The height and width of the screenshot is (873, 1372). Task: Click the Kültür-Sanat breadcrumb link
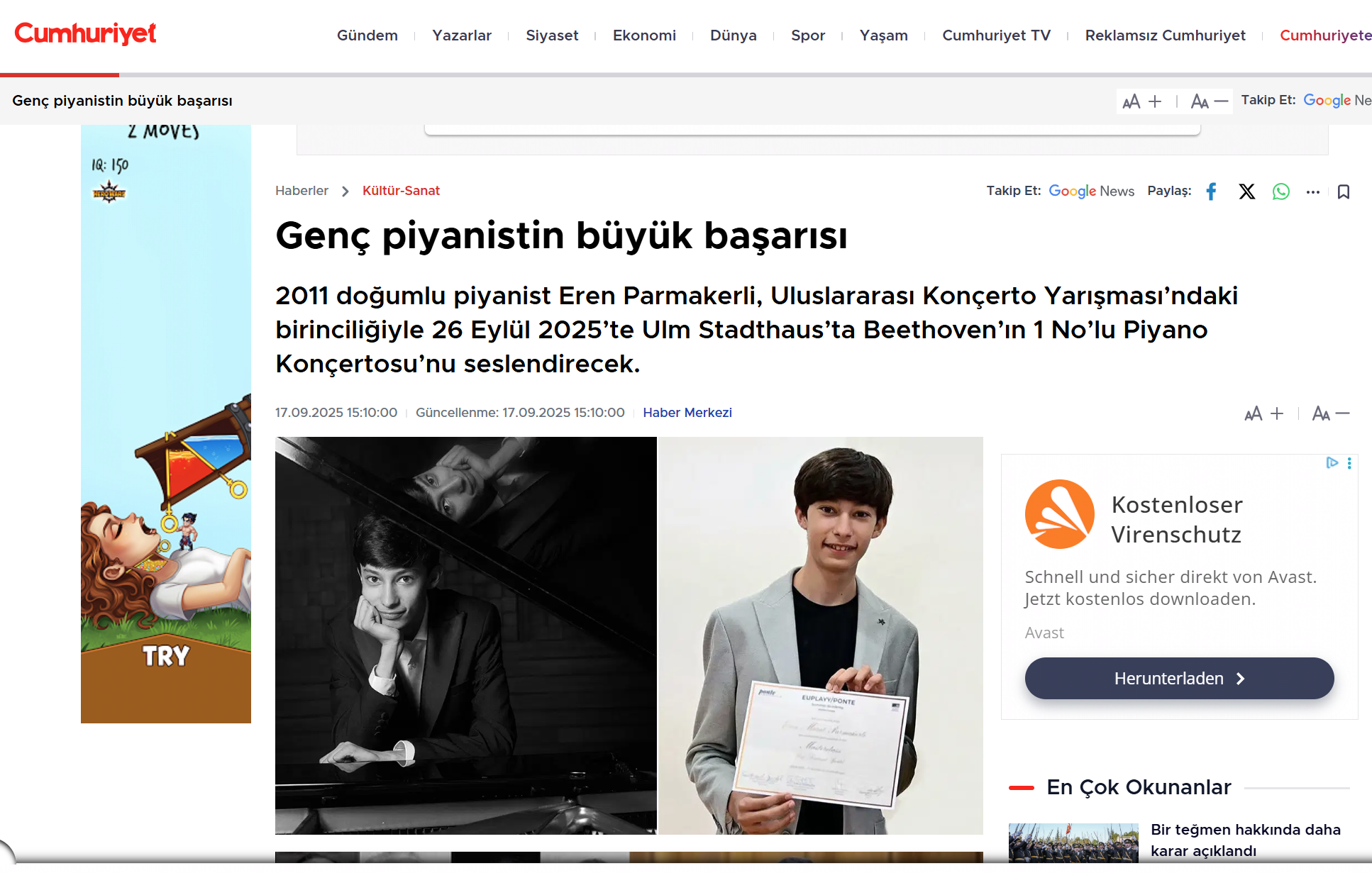coord(401,191)
